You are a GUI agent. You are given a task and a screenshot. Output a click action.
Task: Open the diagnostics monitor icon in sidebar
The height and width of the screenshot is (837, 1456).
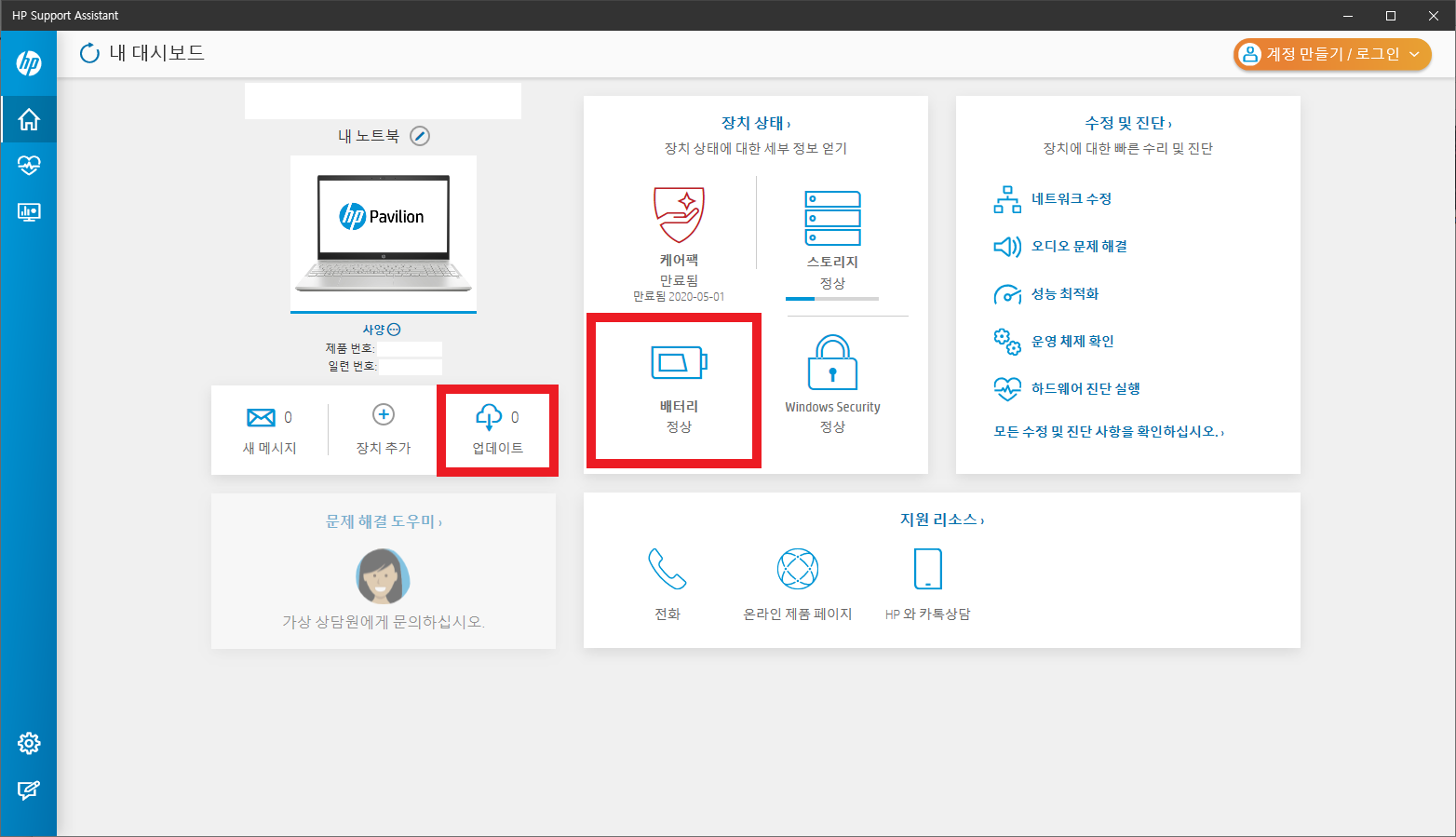point(29,212)
